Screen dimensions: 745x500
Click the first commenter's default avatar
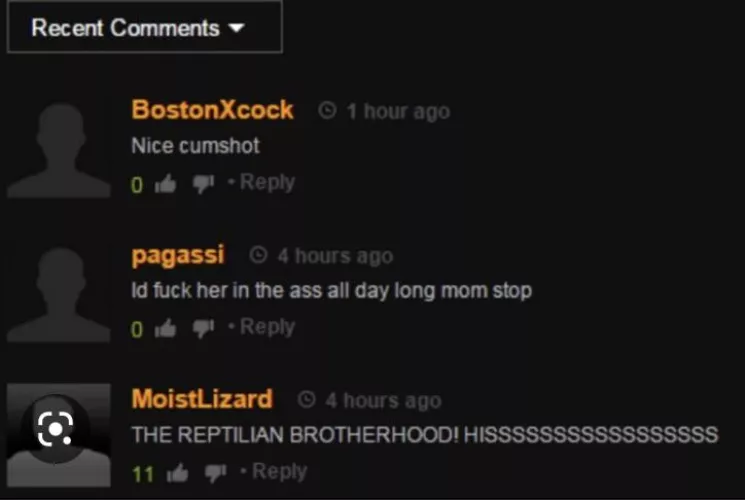(x=59, y=150)
